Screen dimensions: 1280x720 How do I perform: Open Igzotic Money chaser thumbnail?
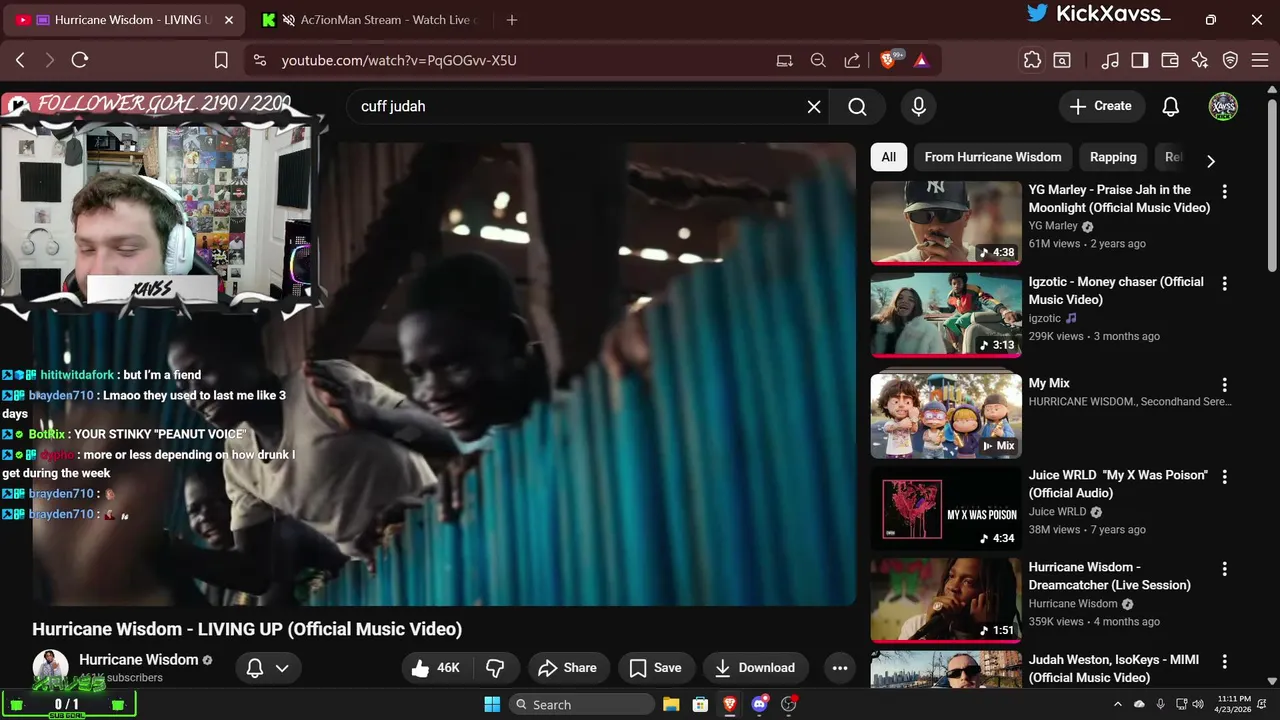[946, 315]
